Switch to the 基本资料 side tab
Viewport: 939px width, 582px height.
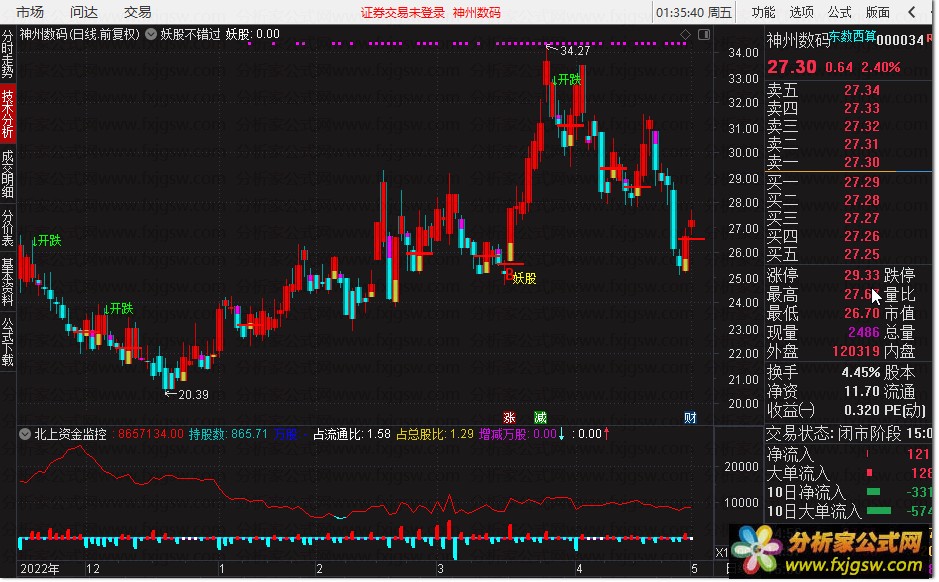point(7,282)
